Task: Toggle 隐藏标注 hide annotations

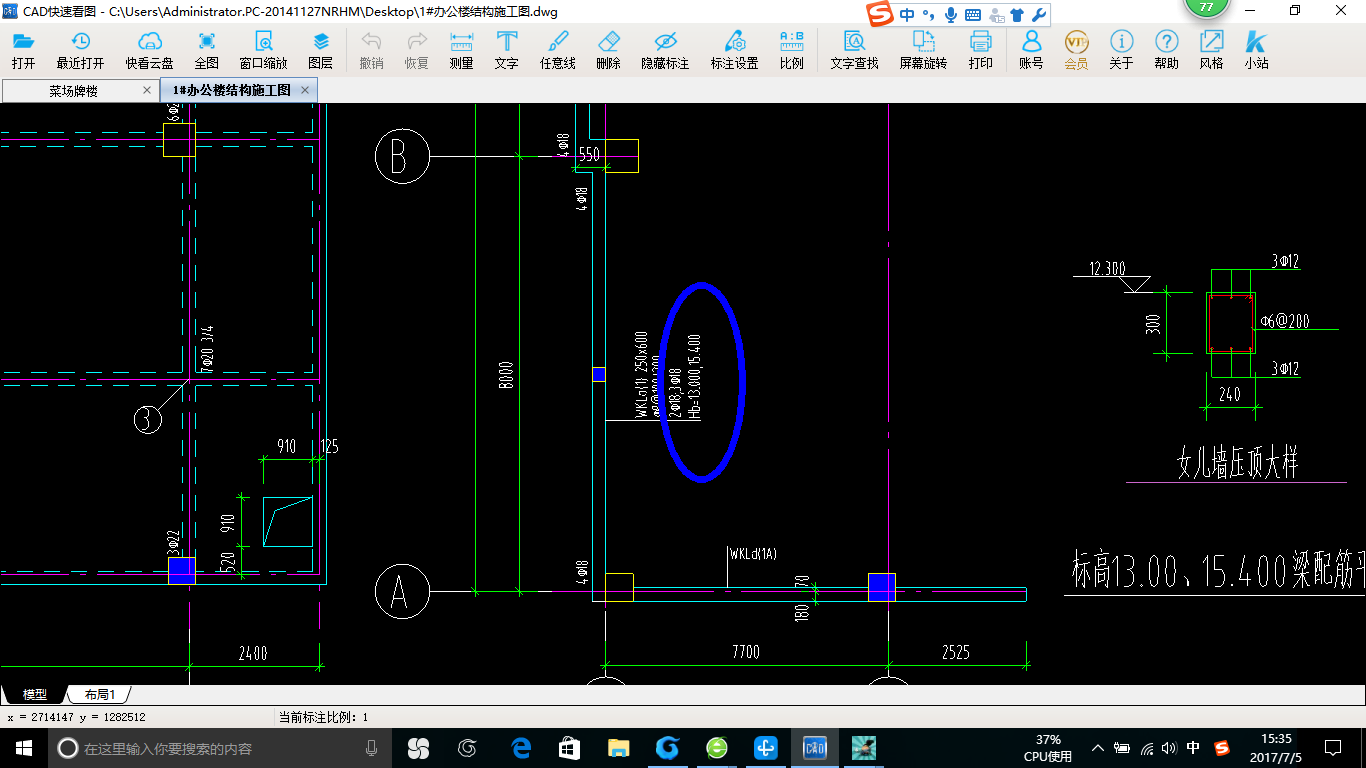Action: [x=665, y=50]
